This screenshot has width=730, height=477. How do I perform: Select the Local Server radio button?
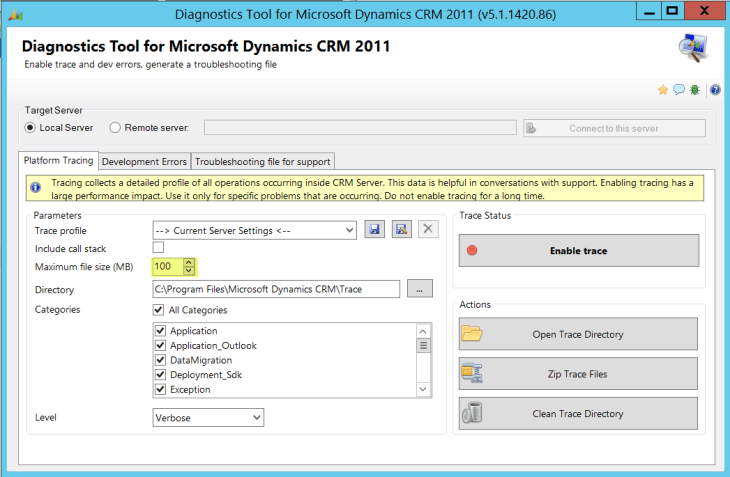click(x=31, y=128)
